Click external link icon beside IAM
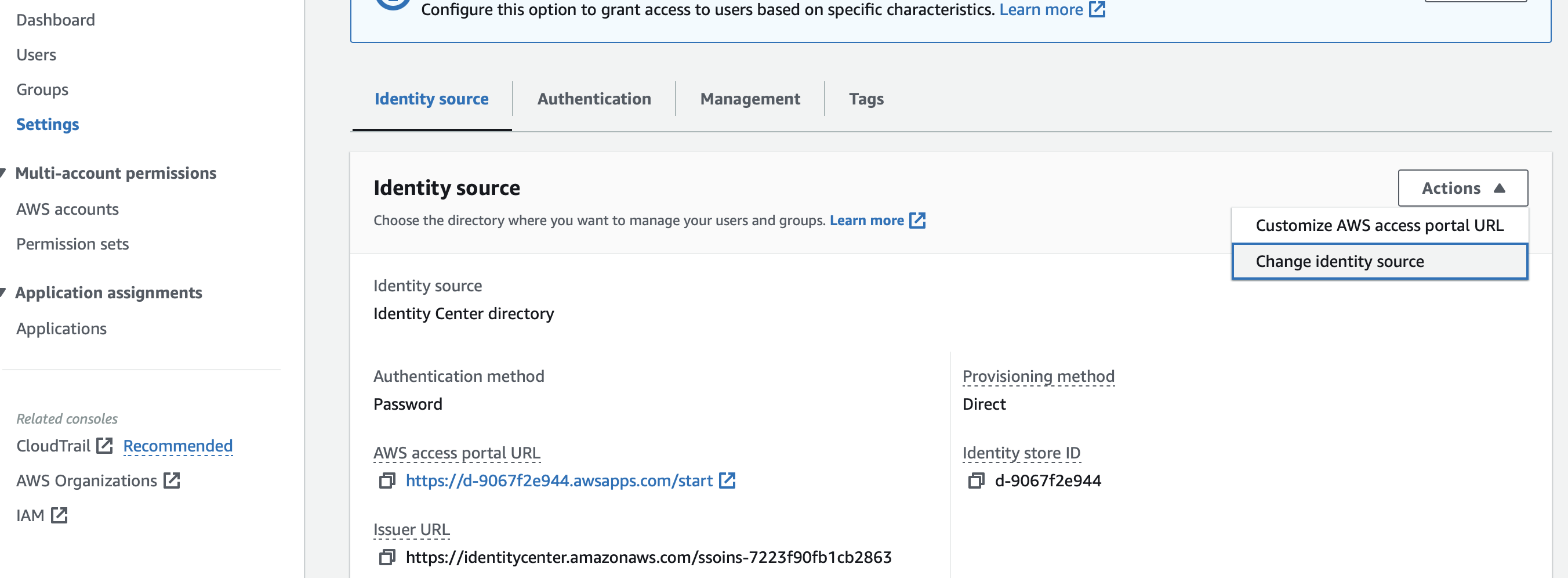1568x578 pixels. point(59,515)
